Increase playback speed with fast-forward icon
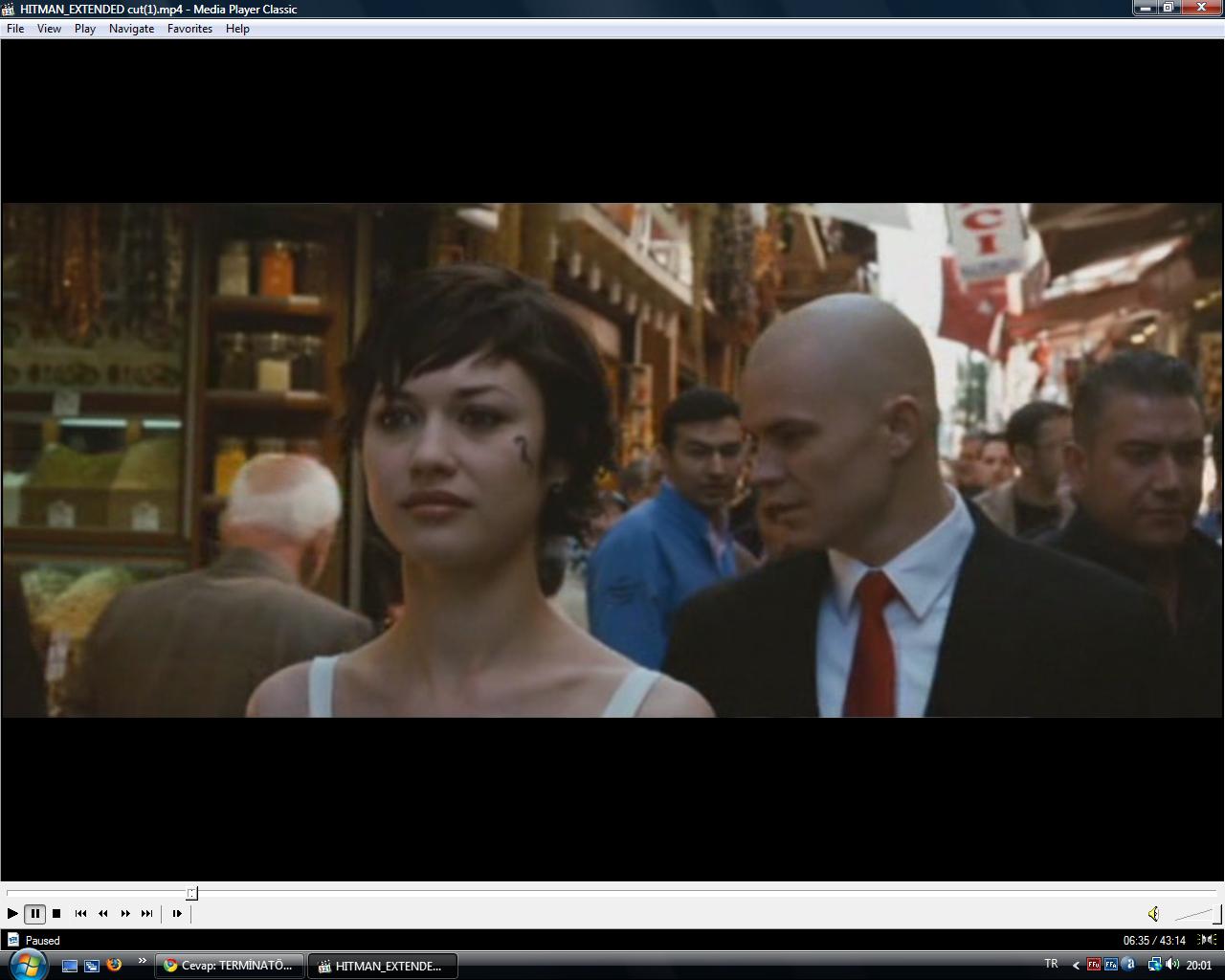 [124, 914]
